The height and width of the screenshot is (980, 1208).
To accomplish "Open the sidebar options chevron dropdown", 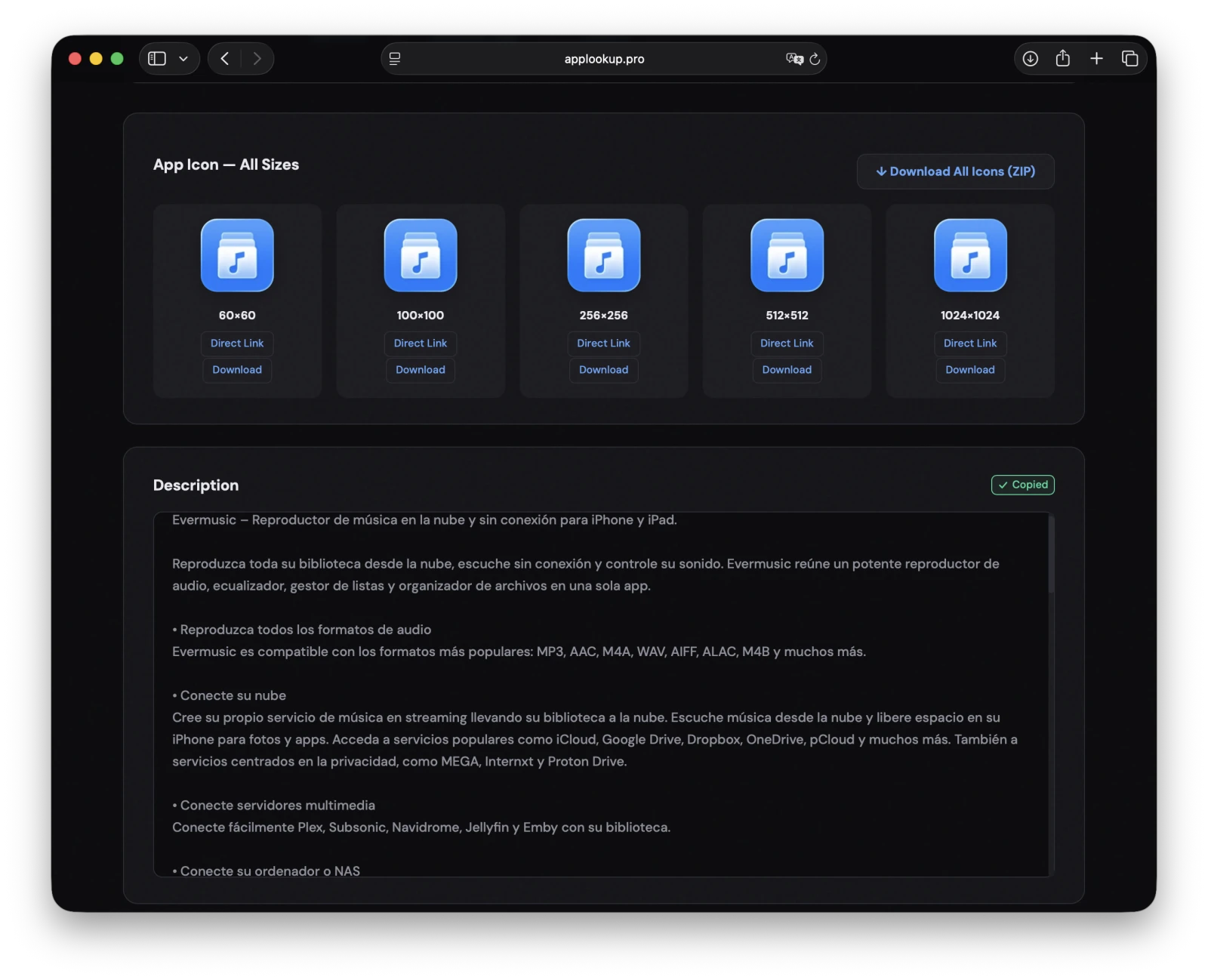I will (x=183, y=59).
